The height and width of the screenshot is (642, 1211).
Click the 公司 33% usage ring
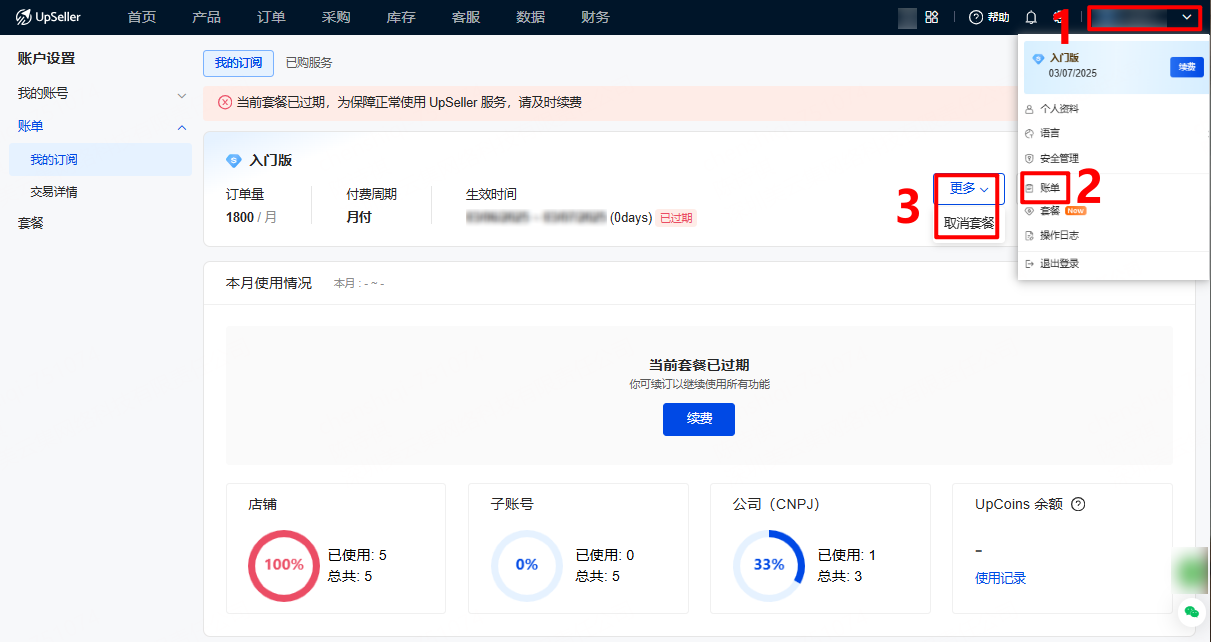[x=769, y=565]
